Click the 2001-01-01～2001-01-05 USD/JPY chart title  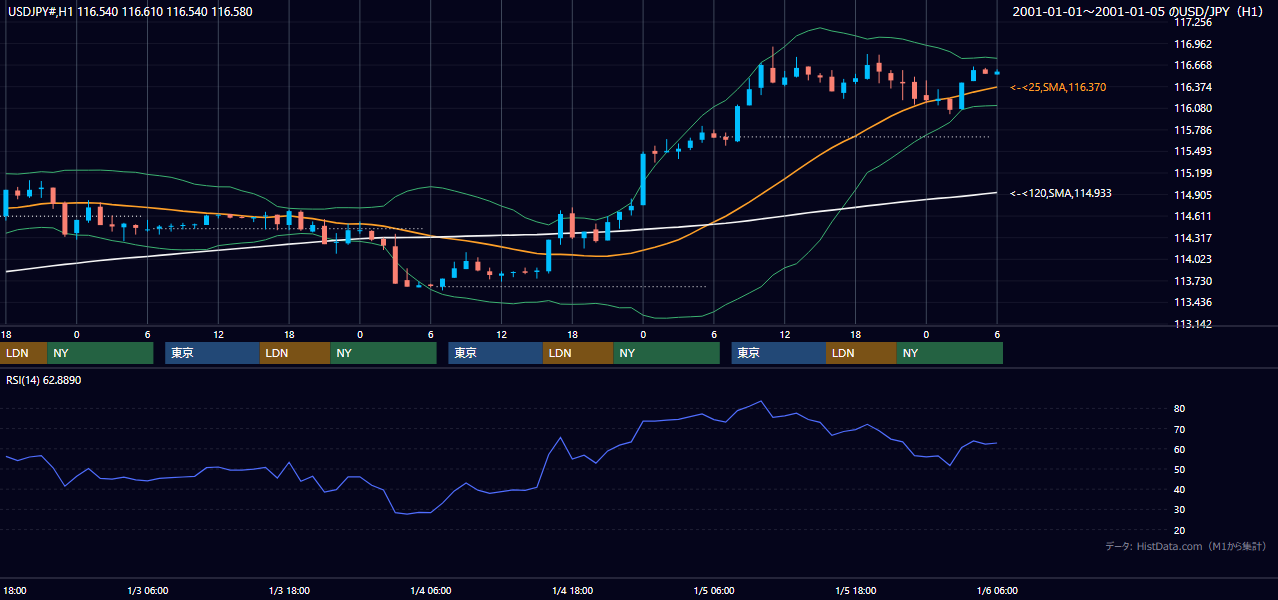click(x=1139, y=12)
